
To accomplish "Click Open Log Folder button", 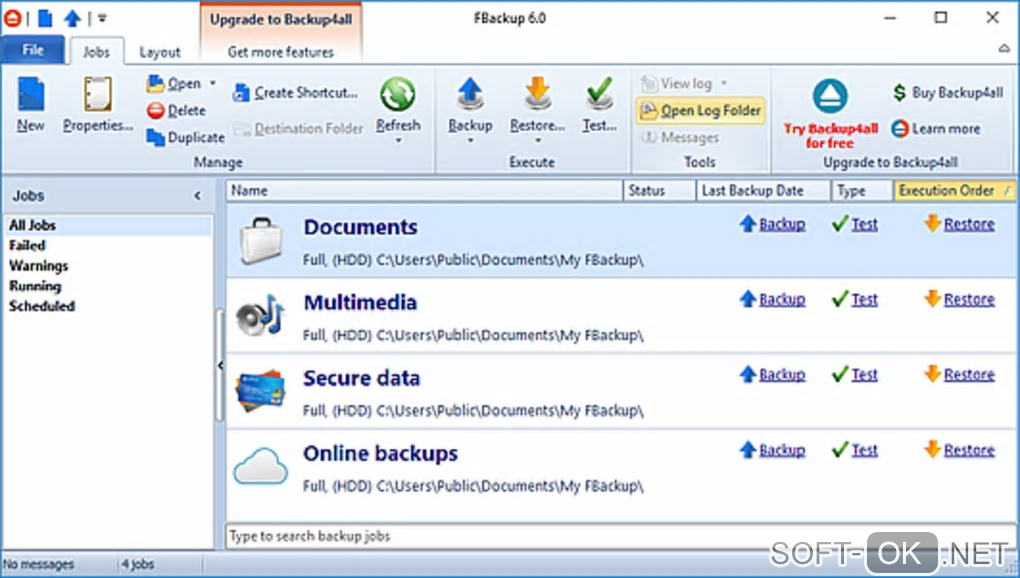I will point(701,111).
